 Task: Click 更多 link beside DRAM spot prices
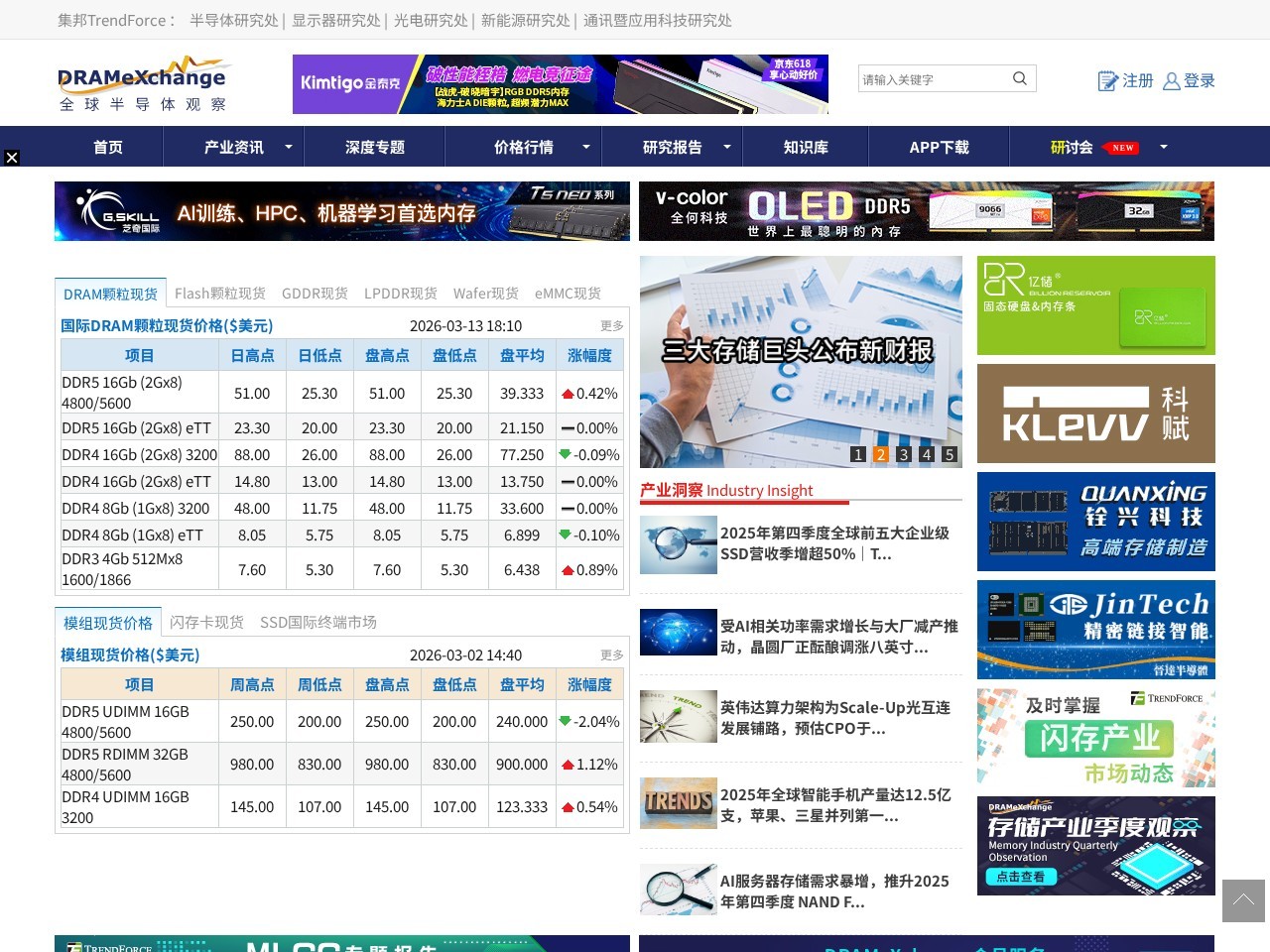click(612, 326)
